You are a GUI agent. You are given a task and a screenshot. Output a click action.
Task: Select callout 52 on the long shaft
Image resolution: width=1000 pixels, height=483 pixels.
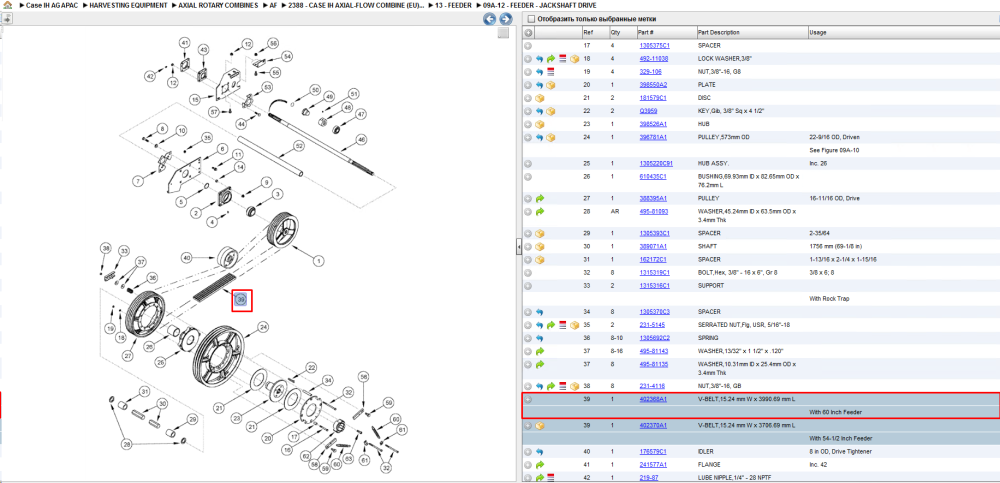point(298,146)
